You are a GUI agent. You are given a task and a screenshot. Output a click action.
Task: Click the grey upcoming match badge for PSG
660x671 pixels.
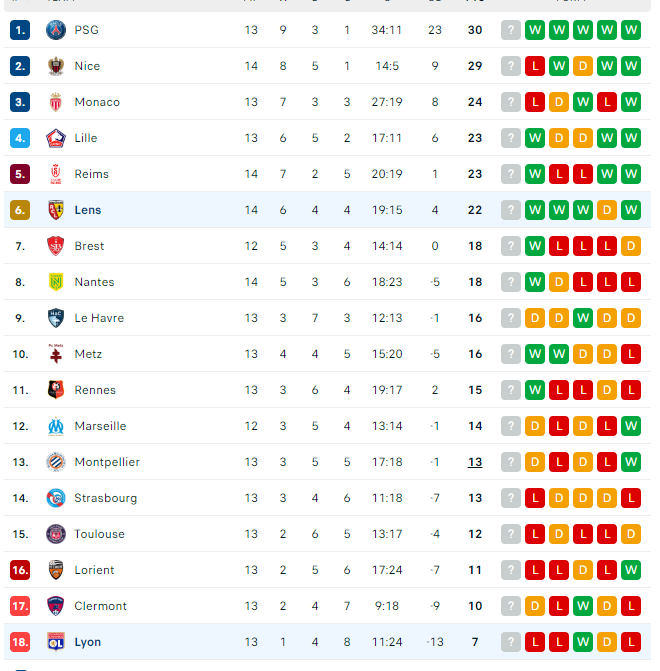pos(511,30)
